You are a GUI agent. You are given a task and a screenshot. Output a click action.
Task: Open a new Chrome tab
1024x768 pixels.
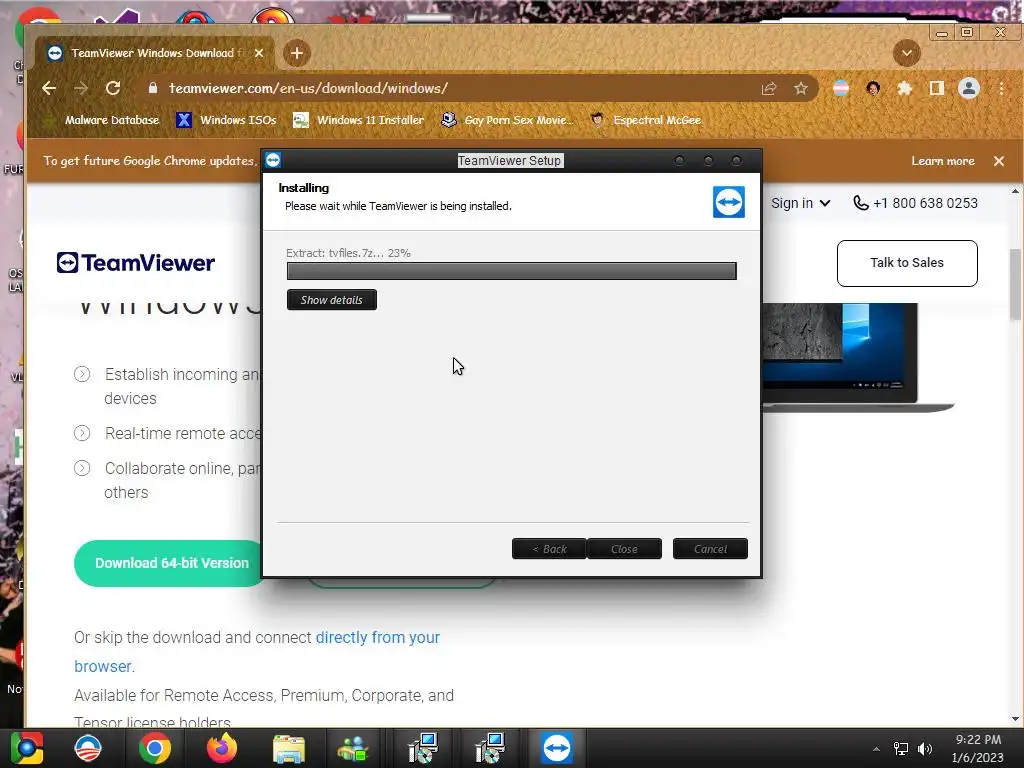[x=296, y=53]
